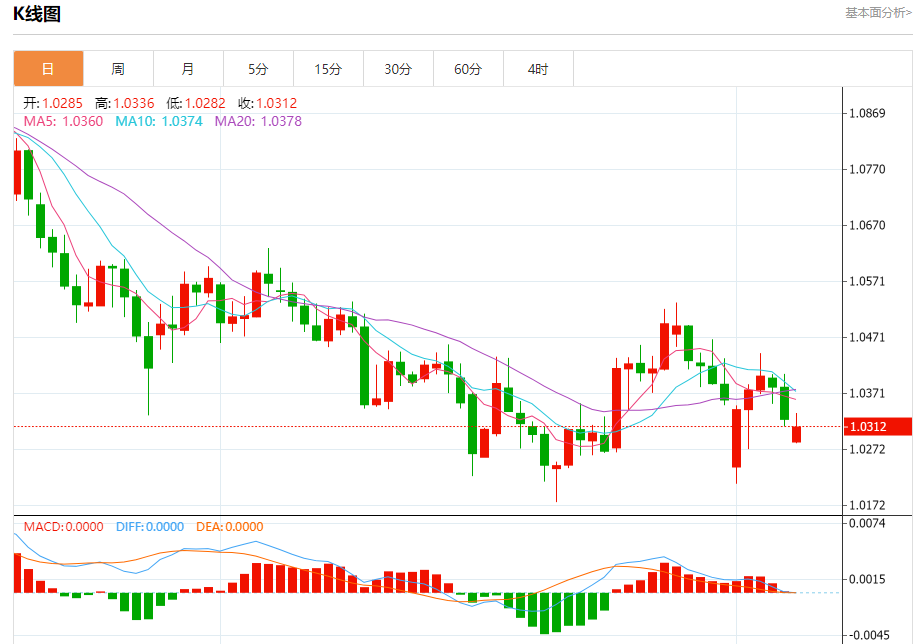Click the 1.0869 price axis label
Image resolution: width=919 pixels, height=644 pixels.
[867, 114]
